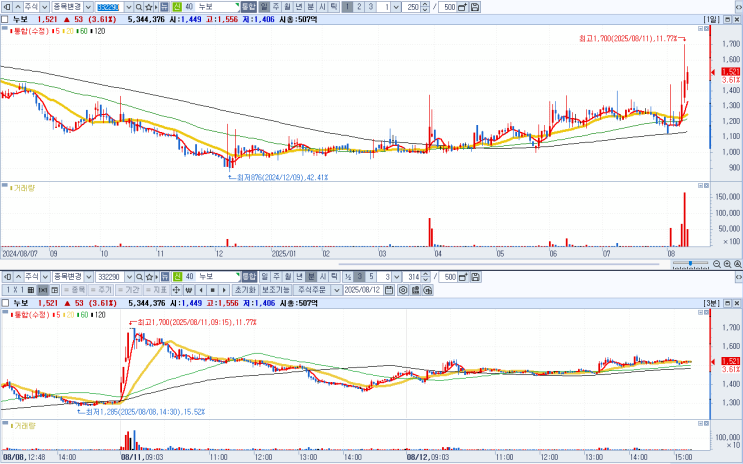
Task: Open the stock code 332290 dropdown in lower toolbar
Action: coord(129,276)
